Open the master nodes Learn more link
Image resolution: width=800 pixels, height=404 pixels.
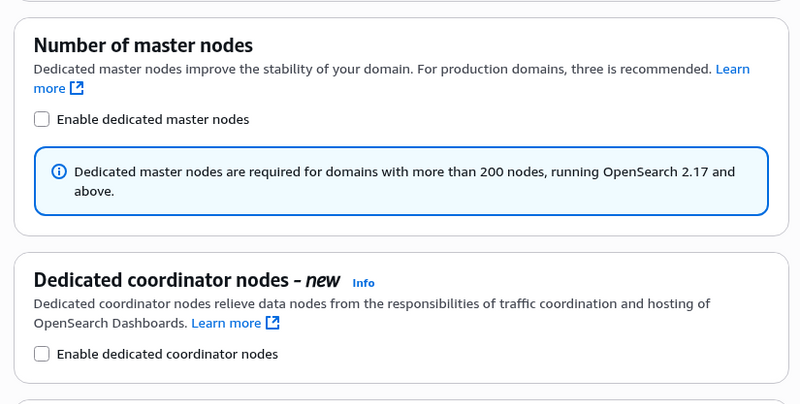click(x=732, y=69)
